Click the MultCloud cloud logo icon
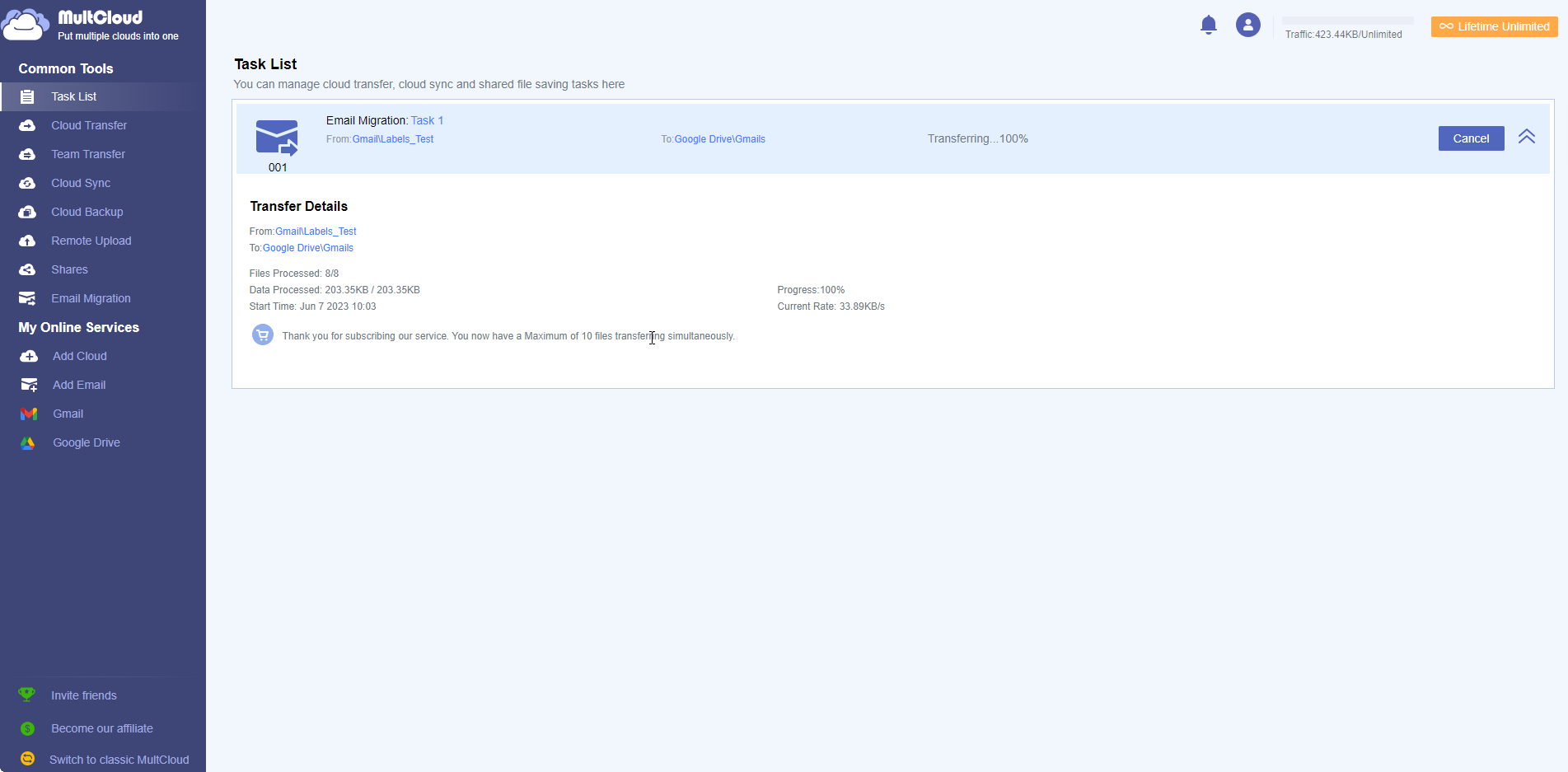1568x772 pixels. point(25,25)
